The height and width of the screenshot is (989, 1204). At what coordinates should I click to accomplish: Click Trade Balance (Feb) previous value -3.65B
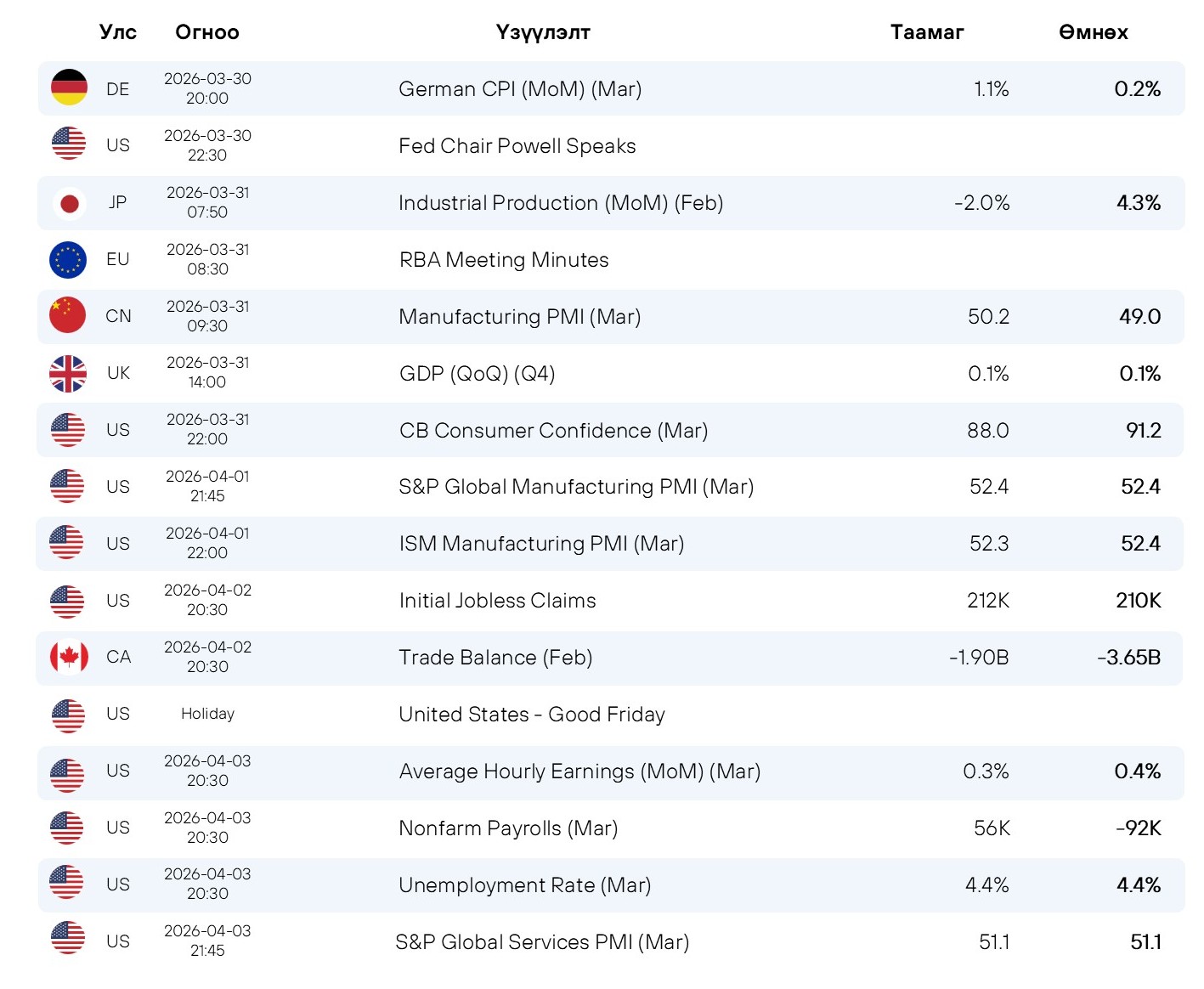coord(1128,658)
